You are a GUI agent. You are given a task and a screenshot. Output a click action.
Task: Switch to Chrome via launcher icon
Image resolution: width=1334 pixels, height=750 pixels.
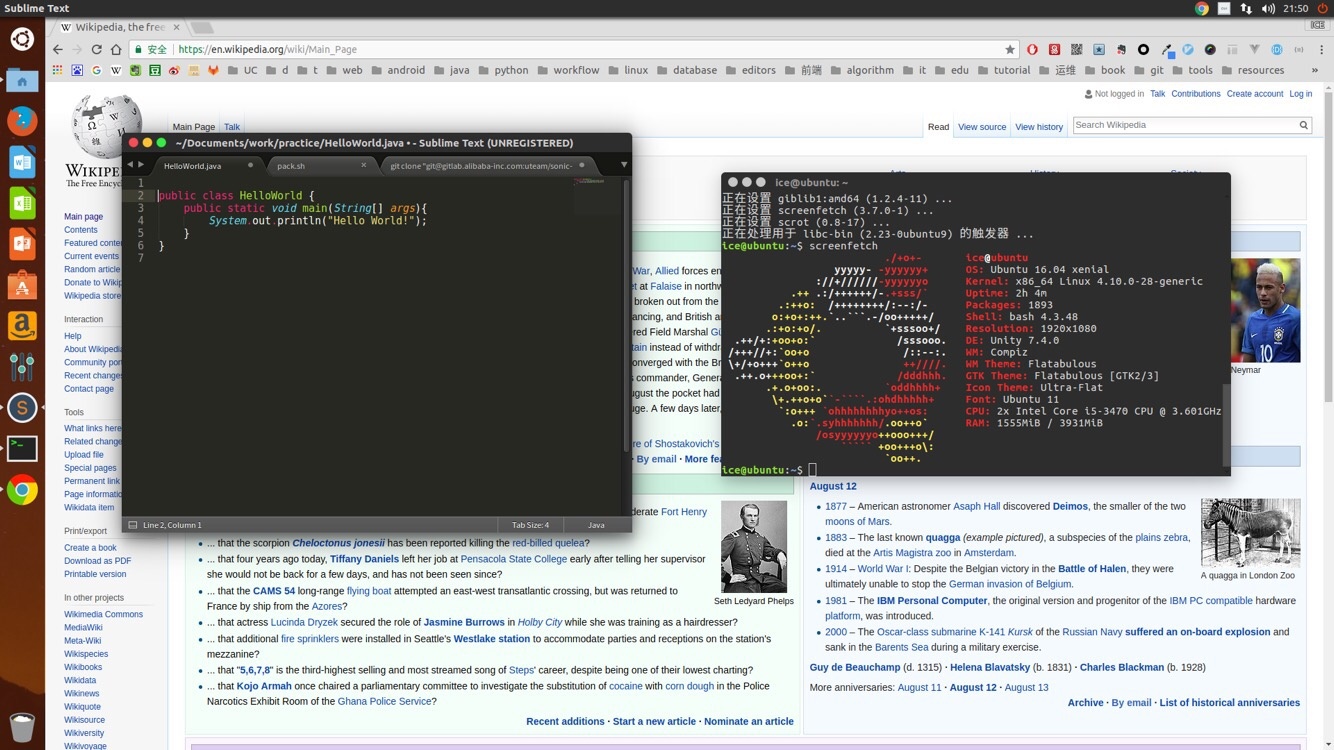tap(22, 490)
